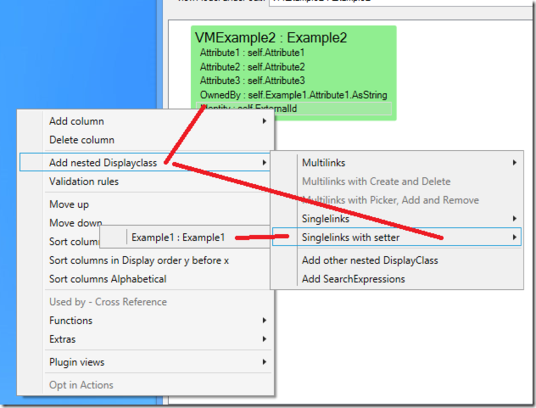This screenshot has height=408, width=536.
Task: Select the OwnedBy column row
Action: 293,95
